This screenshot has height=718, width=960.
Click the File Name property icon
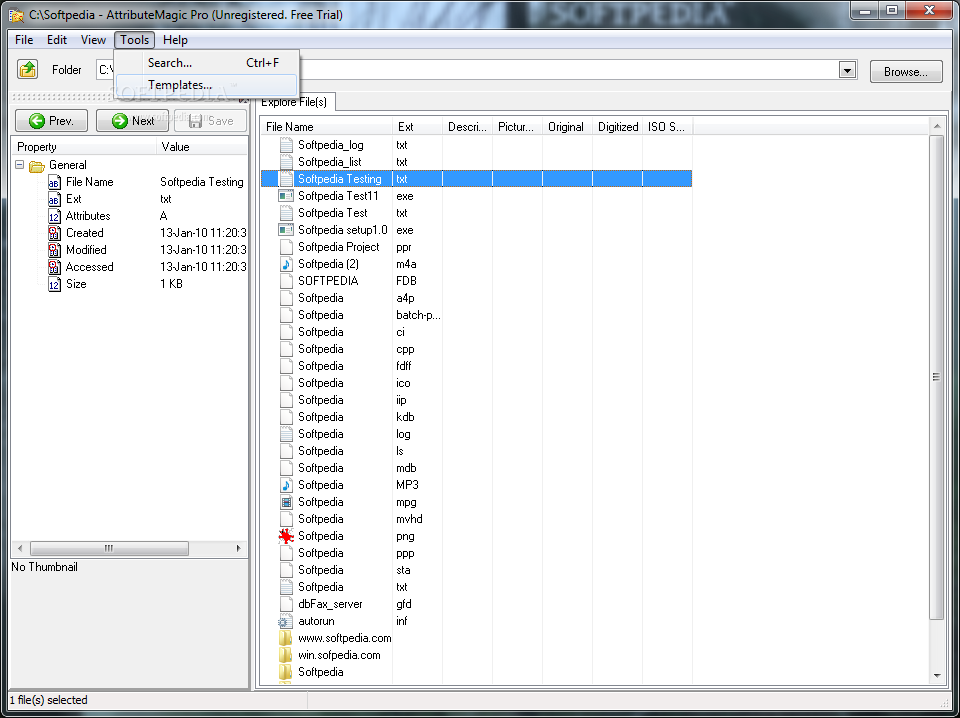click(x=54, y=182)
